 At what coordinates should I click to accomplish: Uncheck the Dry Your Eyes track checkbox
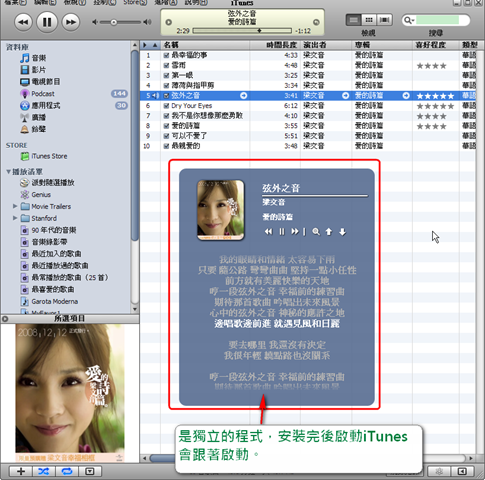click(x=166, y=106)
